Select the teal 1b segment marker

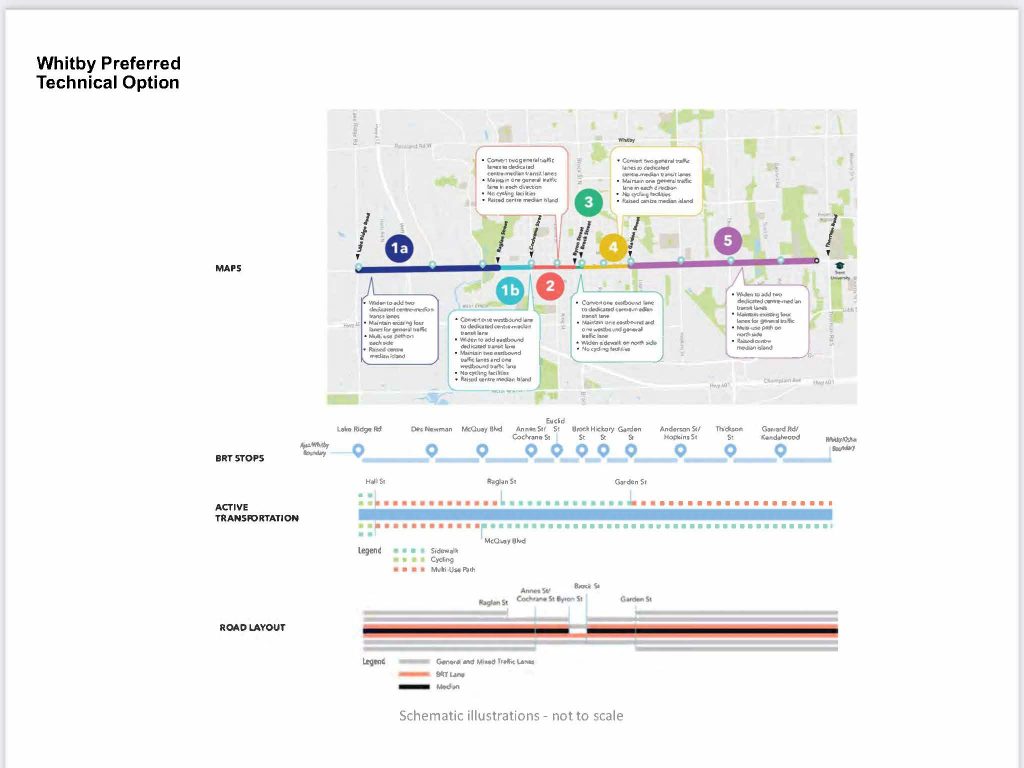click(510, 289)
